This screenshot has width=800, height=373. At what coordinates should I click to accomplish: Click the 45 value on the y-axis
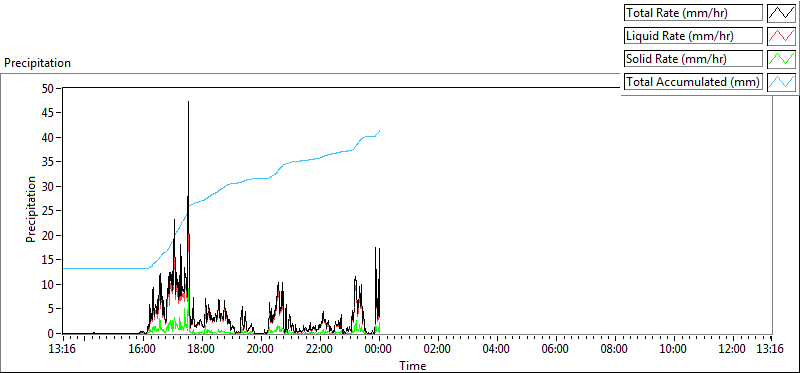pyautogui.click(x=48, y=113)
